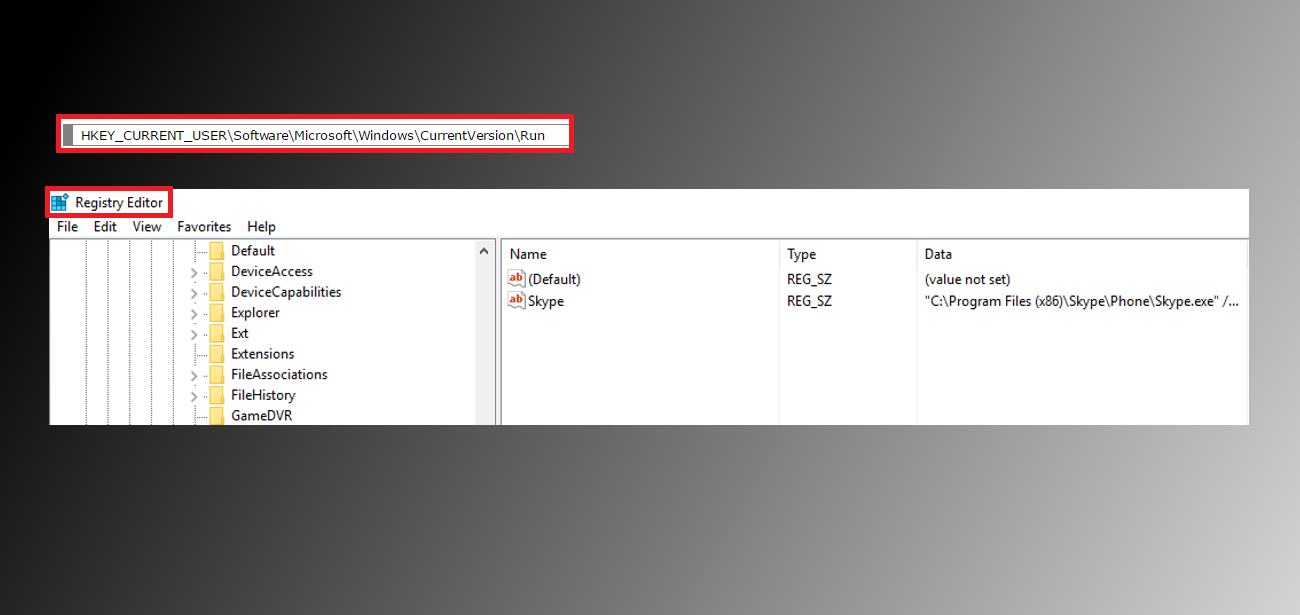Click the Registry Editor window title text
Viewport: 1300px width, 615px height.
(x=119, y=203)
